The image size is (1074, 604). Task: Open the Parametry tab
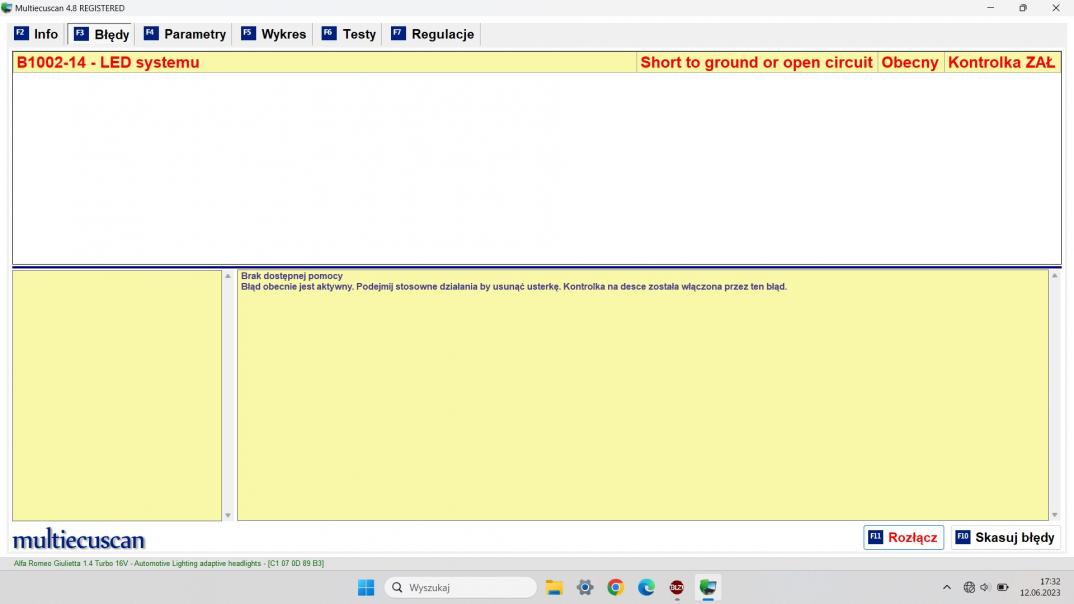(185, 34)
